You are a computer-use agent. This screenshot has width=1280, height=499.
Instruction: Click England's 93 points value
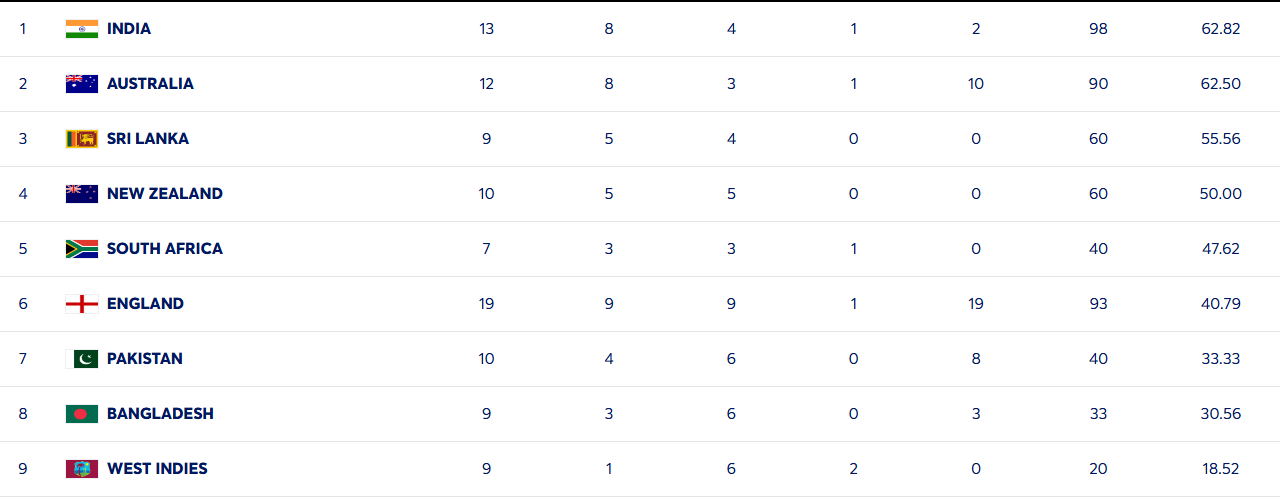click(1098, 304)
